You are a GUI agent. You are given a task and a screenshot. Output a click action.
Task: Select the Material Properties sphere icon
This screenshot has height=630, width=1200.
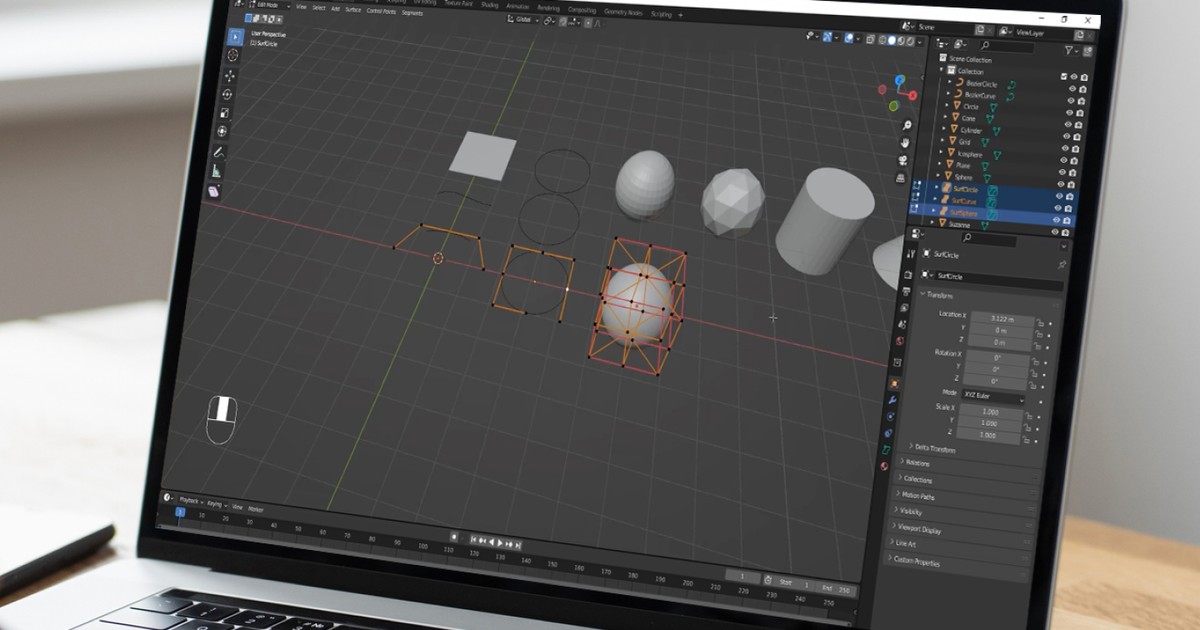[886, 464]
